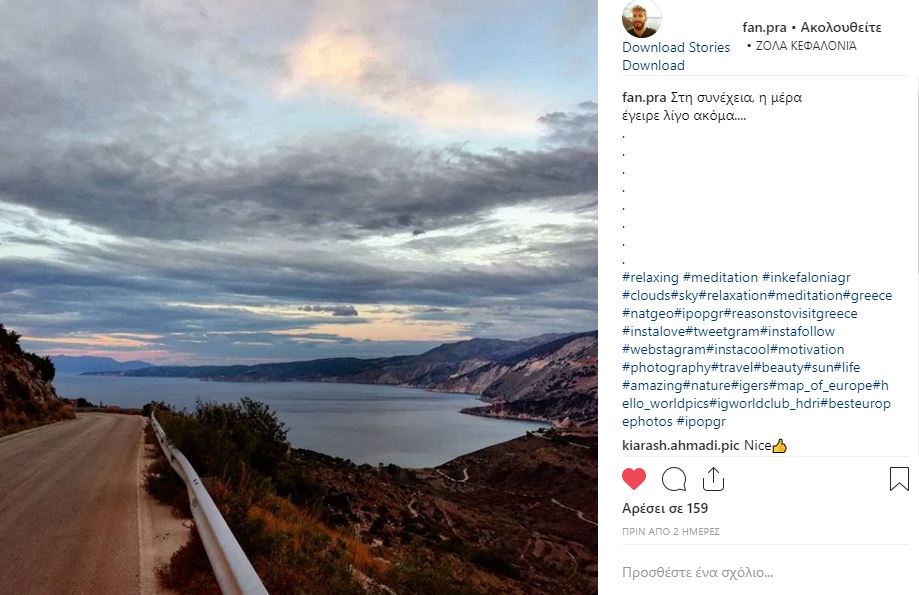The image size is (919, 595).
Task: Open comments with the speech bubble icon
Action: tap(674, 479)
